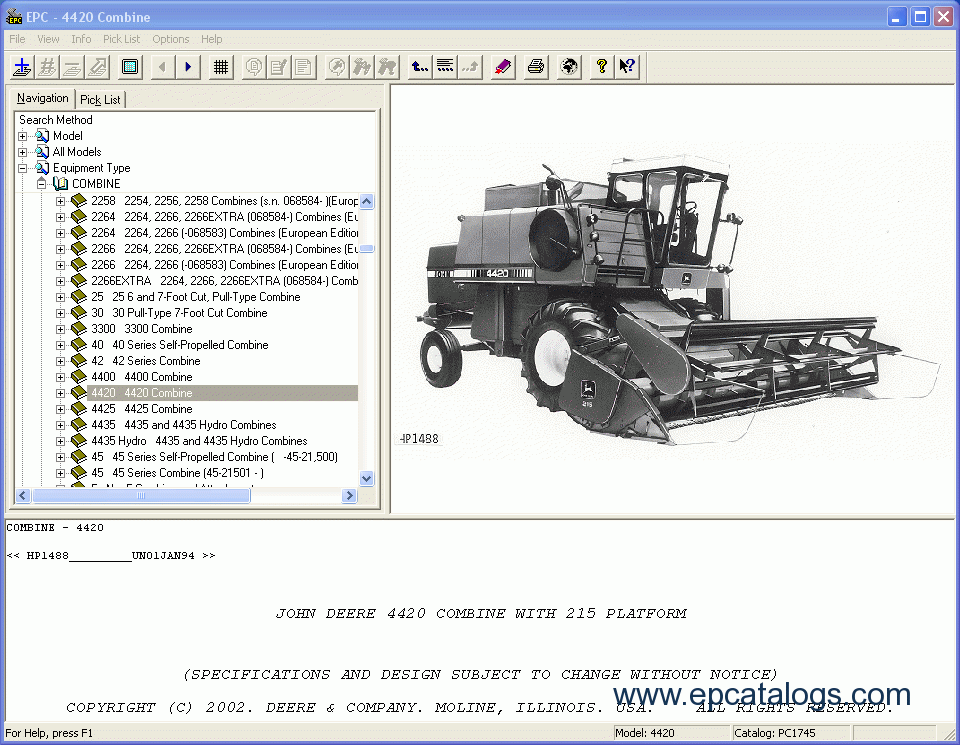Click the teal full-screen picture toolbar icon
The height and width of the screenshot is (745, 960).
pos(130,67)
